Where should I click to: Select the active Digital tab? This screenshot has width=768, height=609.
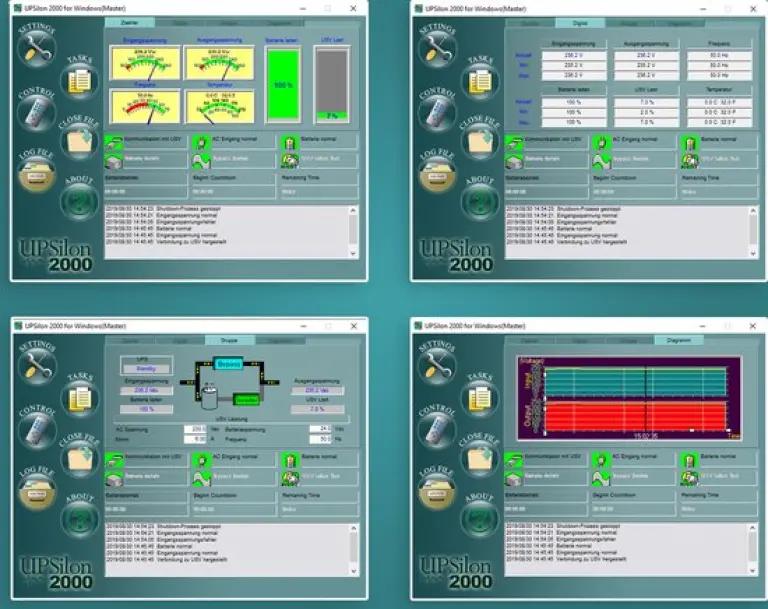[580, 23]
